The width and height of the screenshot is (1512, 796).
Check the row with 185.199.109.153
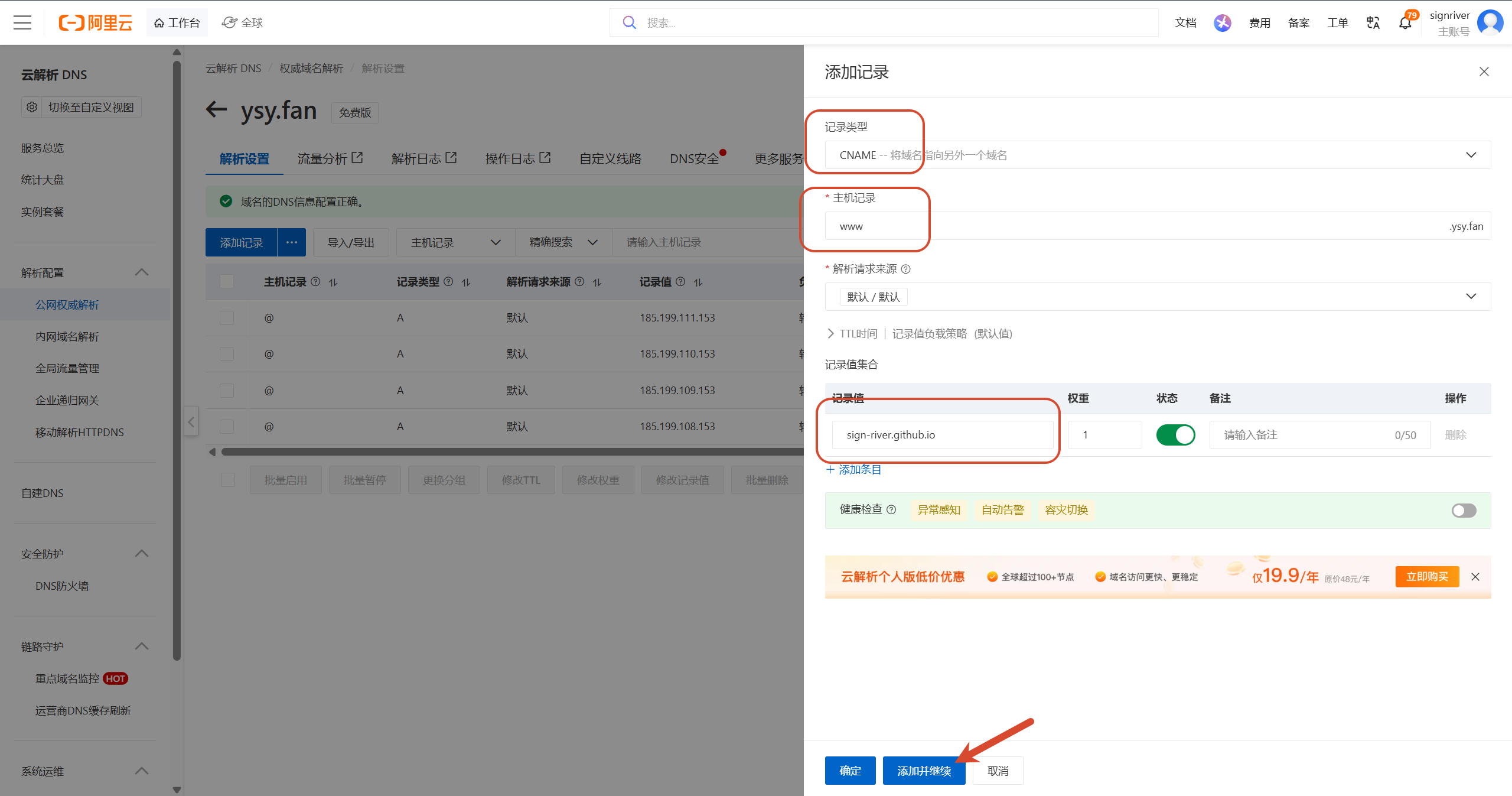[x=227, y=391]
